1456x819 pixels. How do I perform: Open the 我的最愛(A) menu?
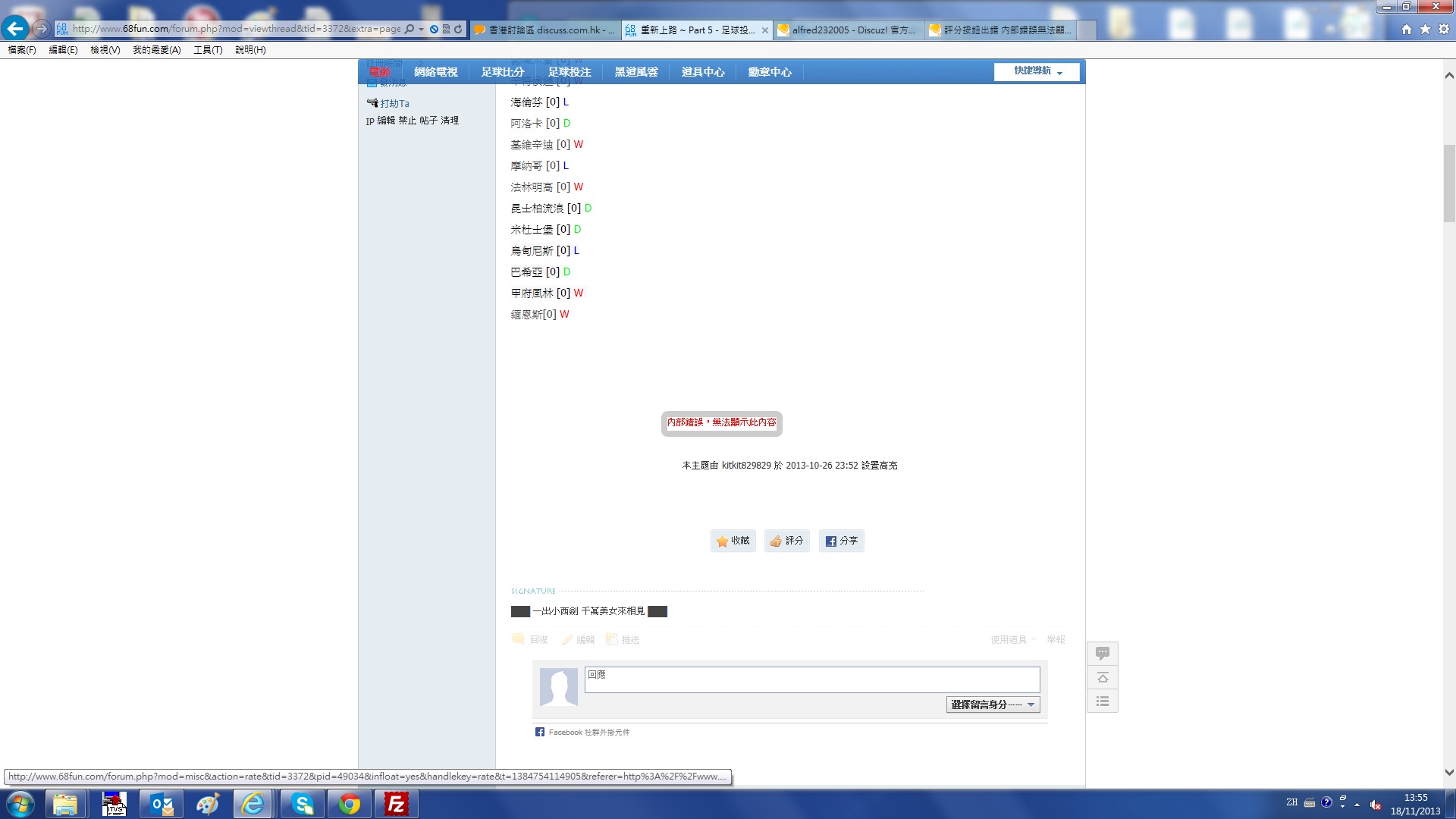coord(156,50)
